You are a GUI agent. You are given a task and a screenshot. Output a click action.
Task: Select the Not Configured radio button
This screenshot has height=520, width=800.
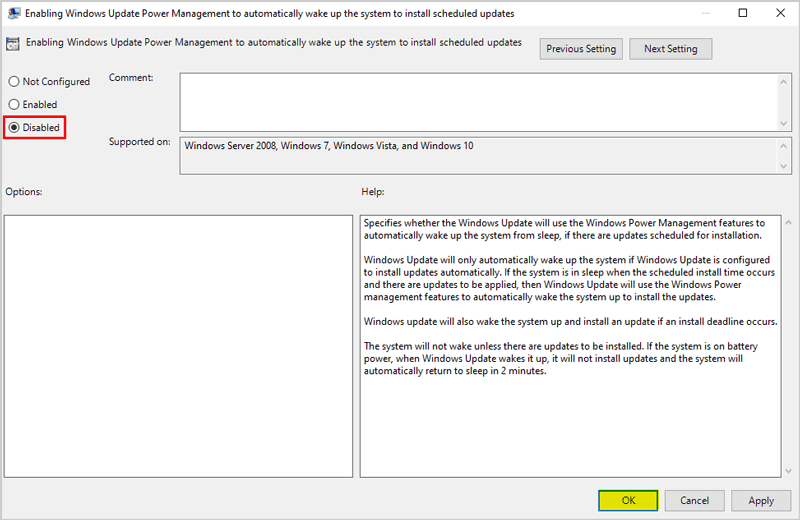click(49, 82)
